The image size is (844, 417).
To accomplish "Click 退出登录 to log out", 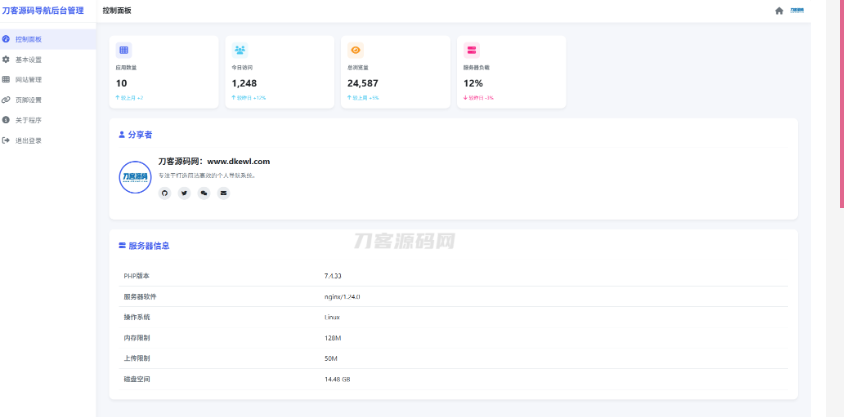I will click(x=29, y=140).
